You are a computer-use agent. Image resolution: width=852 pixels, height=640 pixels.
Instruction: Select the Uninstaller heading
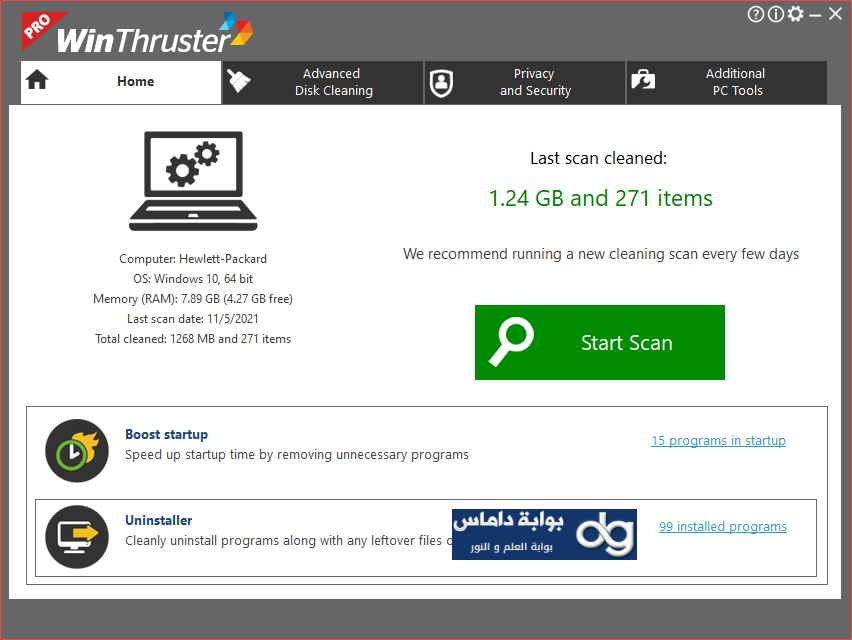pyautogui.click(x=159, y=520)
